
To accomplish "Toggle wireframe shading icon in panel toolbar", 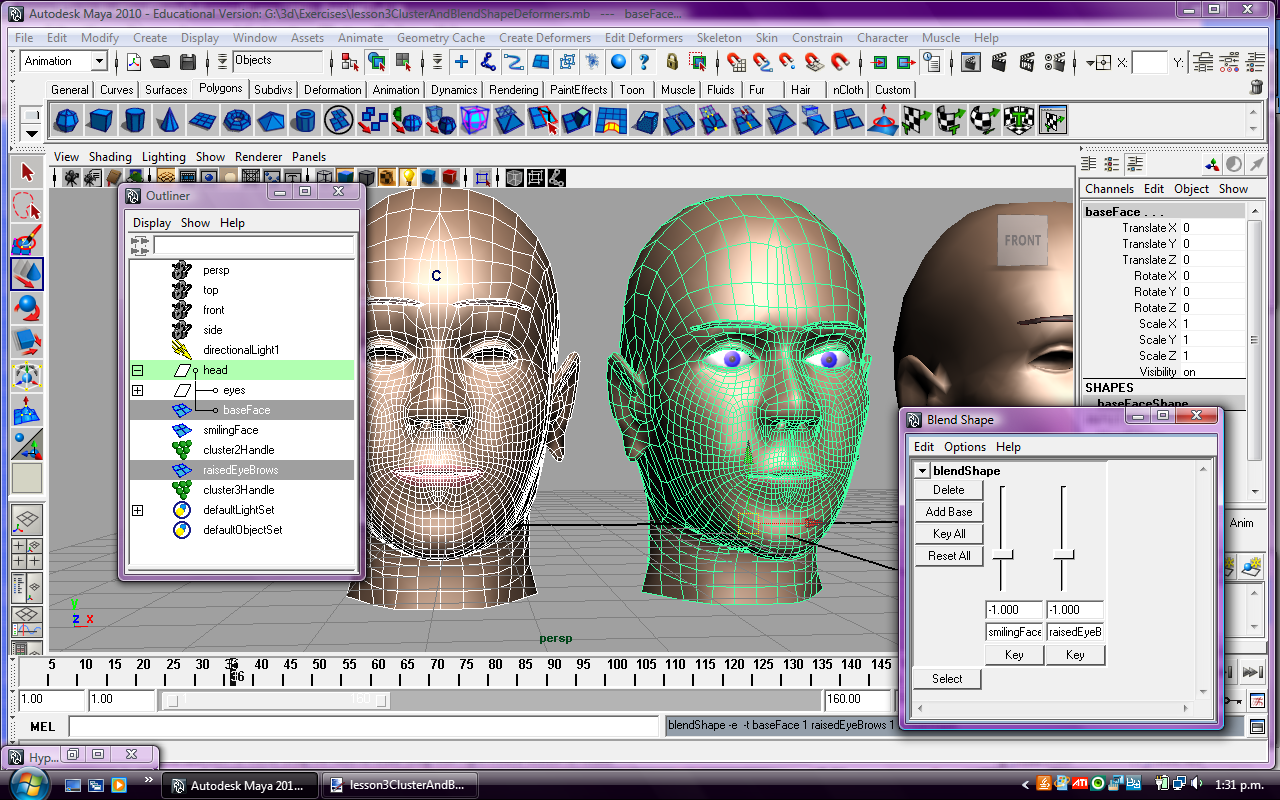I will tap(324, 176).
